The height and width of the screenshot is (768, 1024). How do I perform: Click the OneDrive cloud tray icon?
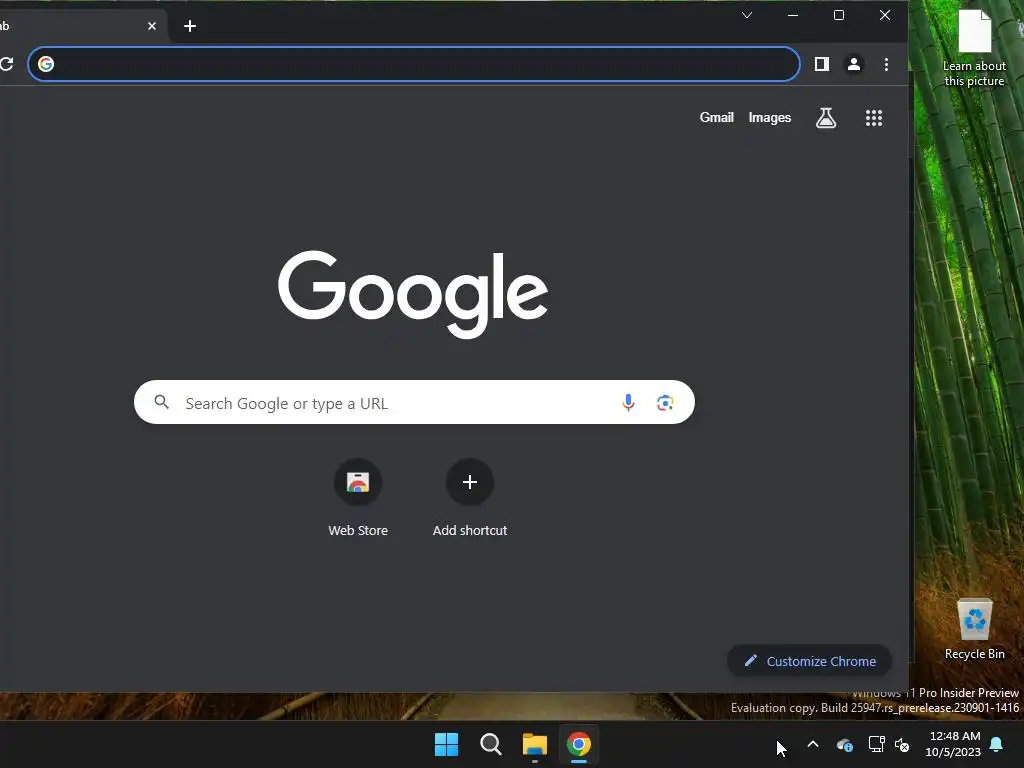(x=844, y=744)
